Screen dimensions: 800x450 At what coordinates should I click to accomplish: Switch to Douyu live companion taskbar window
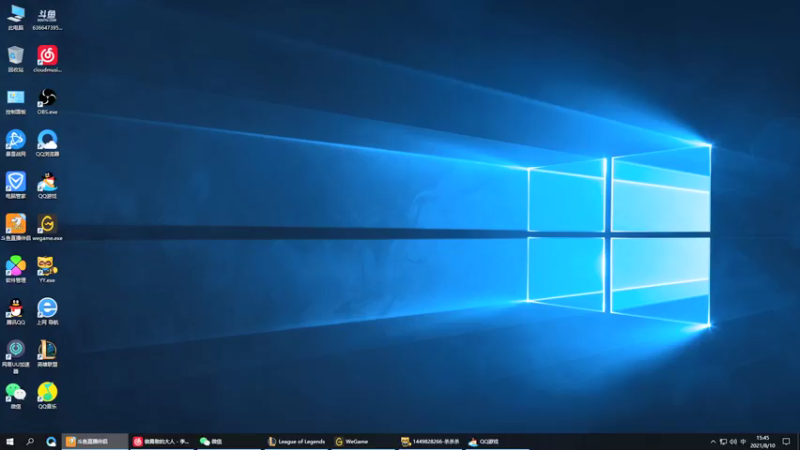click(95, 441)
